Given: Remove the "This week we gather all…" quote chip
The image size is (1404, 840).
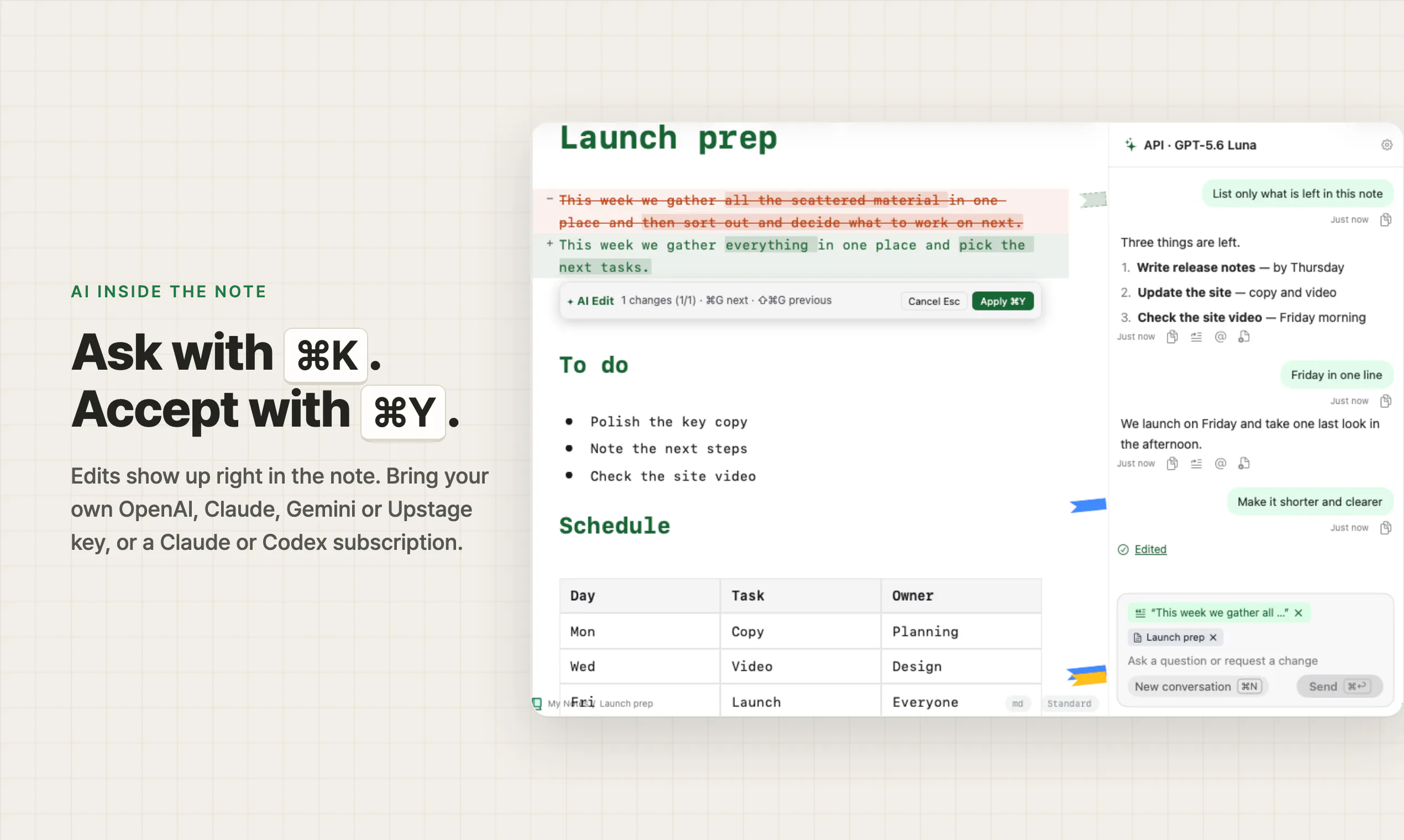Looking at the screenshot, I should coord(1299,613).
